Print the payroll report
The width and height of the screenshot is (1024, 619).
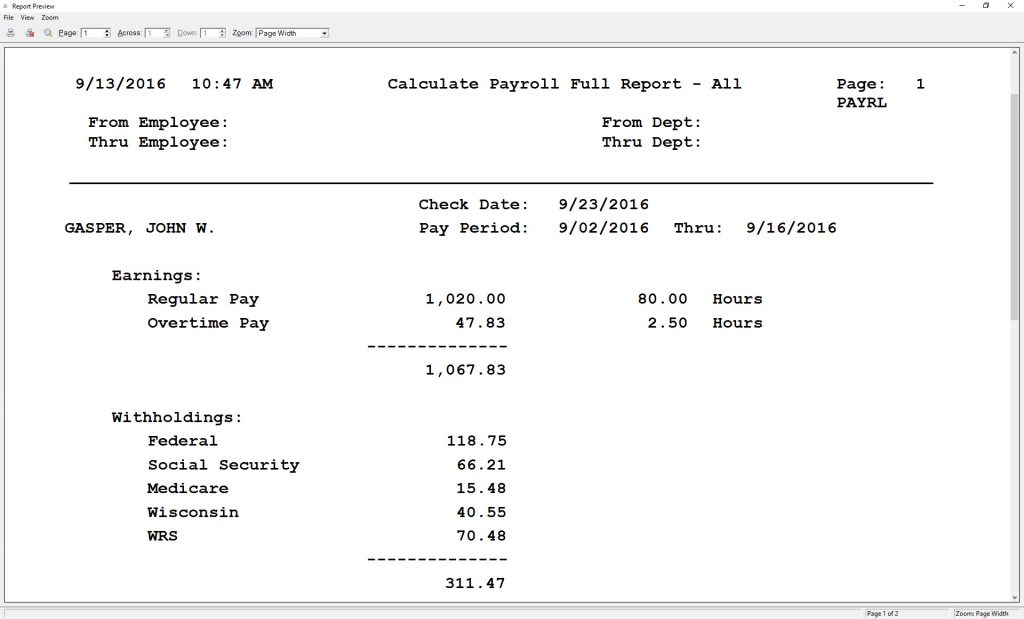[10, 32]
